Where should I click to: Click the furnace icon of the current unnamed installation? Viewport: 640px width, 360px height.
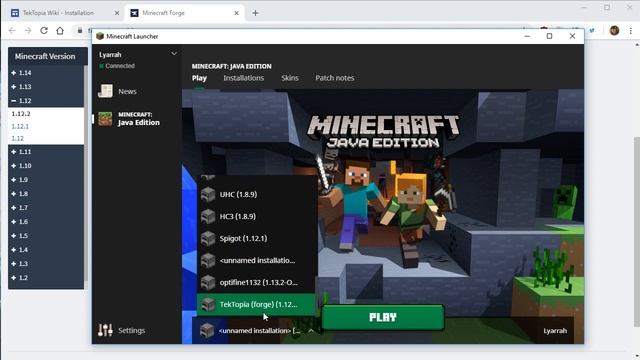(x=207, y=331)
